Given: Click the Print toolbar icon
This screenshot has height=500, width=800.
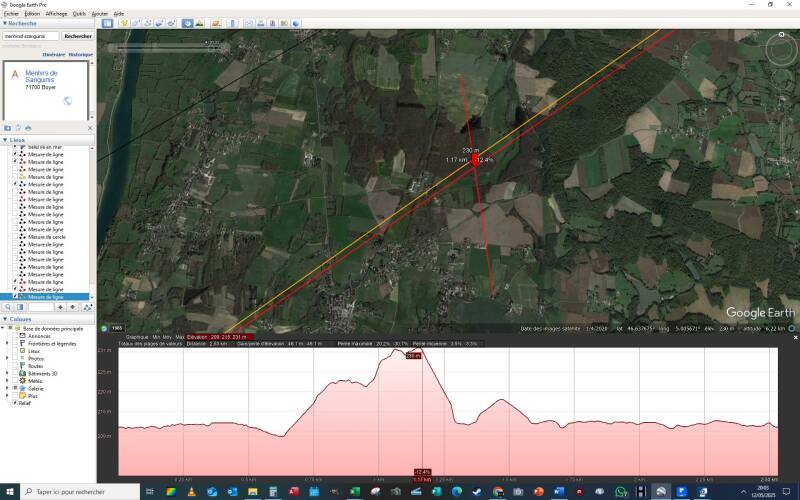Looking at the screenshot, I should pos(261,23).
